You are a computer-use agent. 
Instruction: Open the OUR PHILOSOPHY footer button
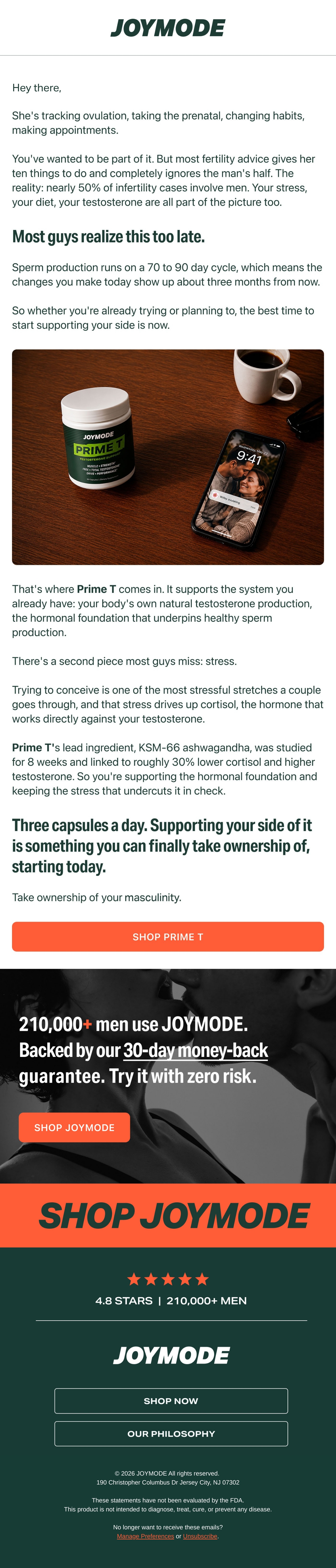[171, 1434]
